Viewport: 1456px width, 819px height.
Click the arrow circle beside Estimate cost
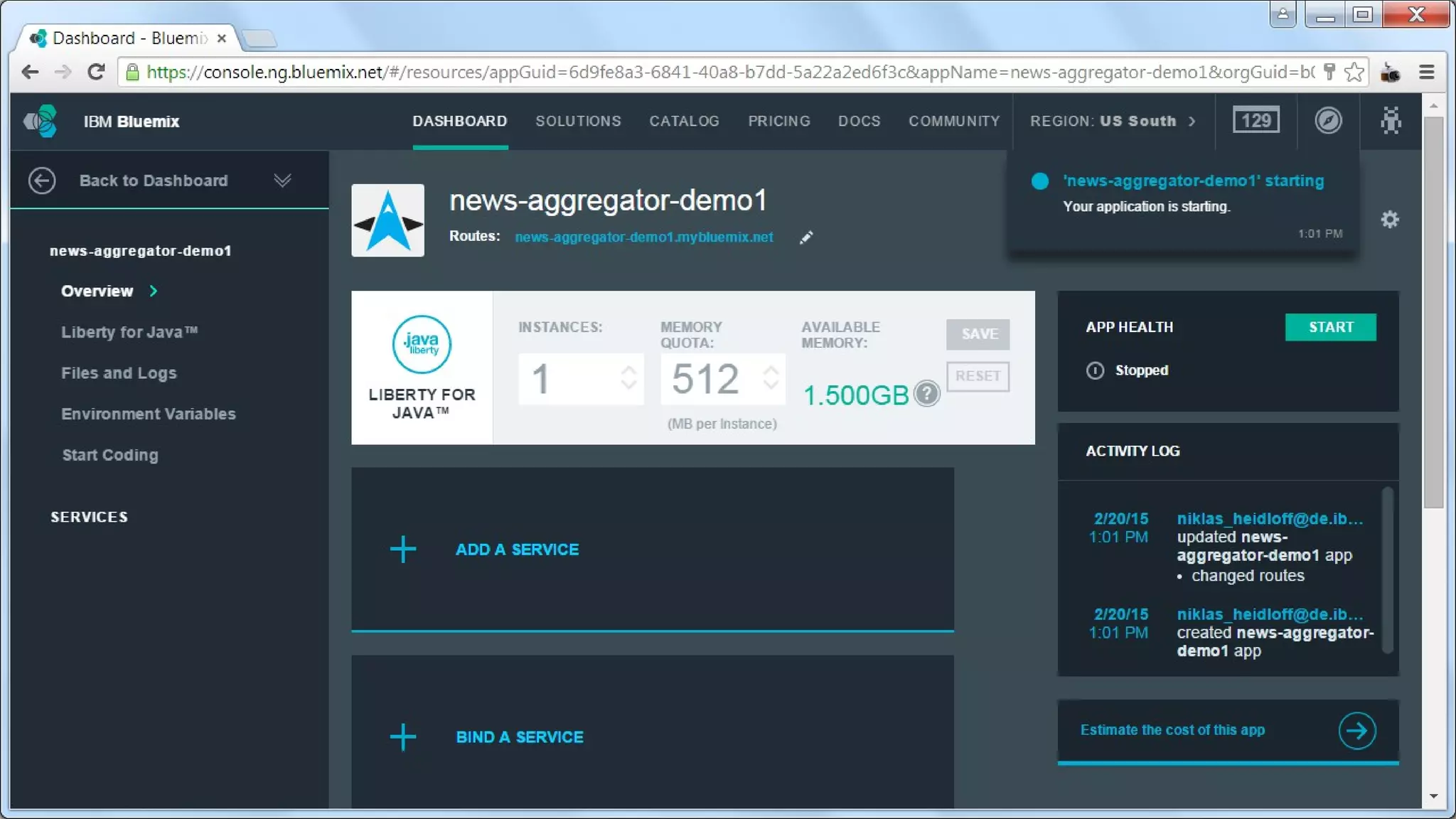point(1356,731)
